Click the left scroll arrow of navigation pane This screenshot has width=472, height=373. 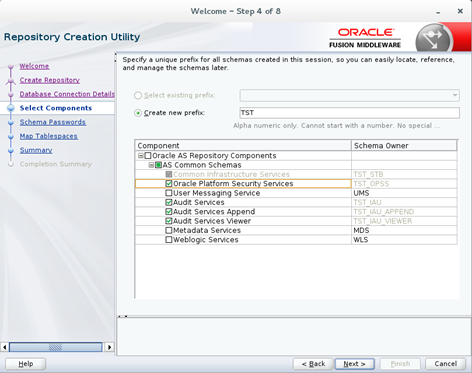(x=4, y=347)
